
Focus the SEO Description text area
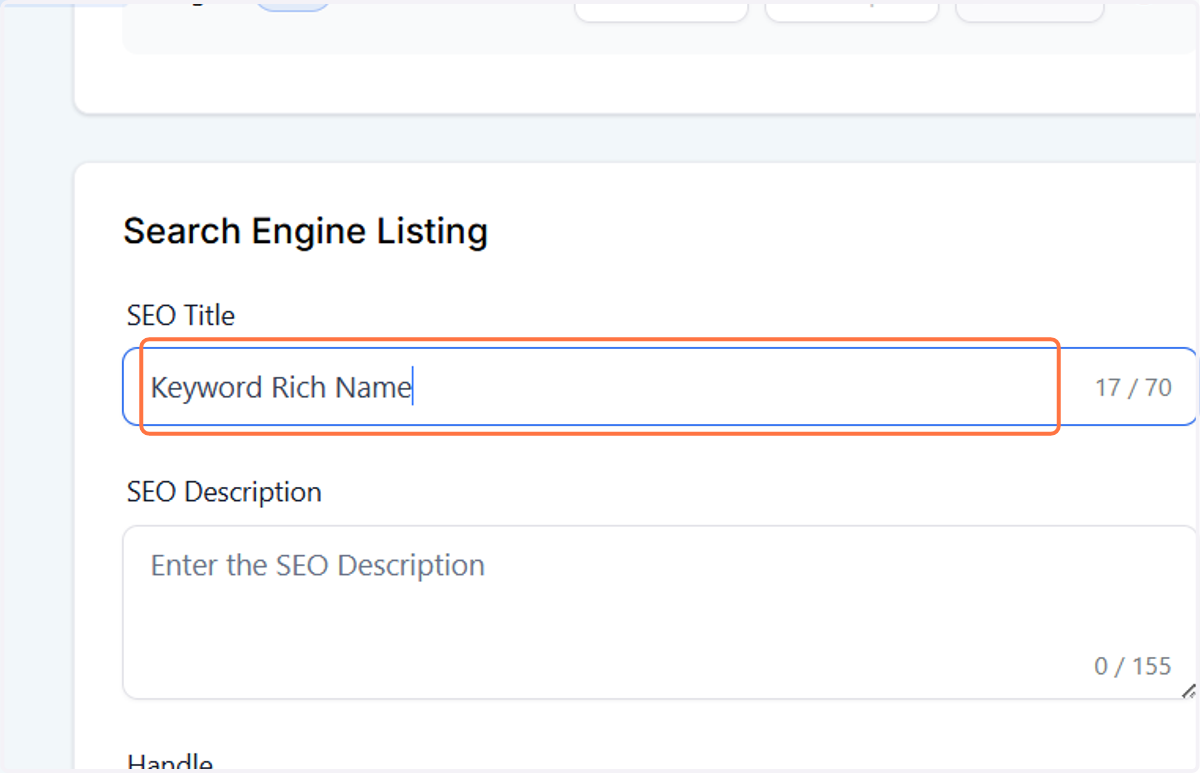pyautogui.click(x=660, y=612)
